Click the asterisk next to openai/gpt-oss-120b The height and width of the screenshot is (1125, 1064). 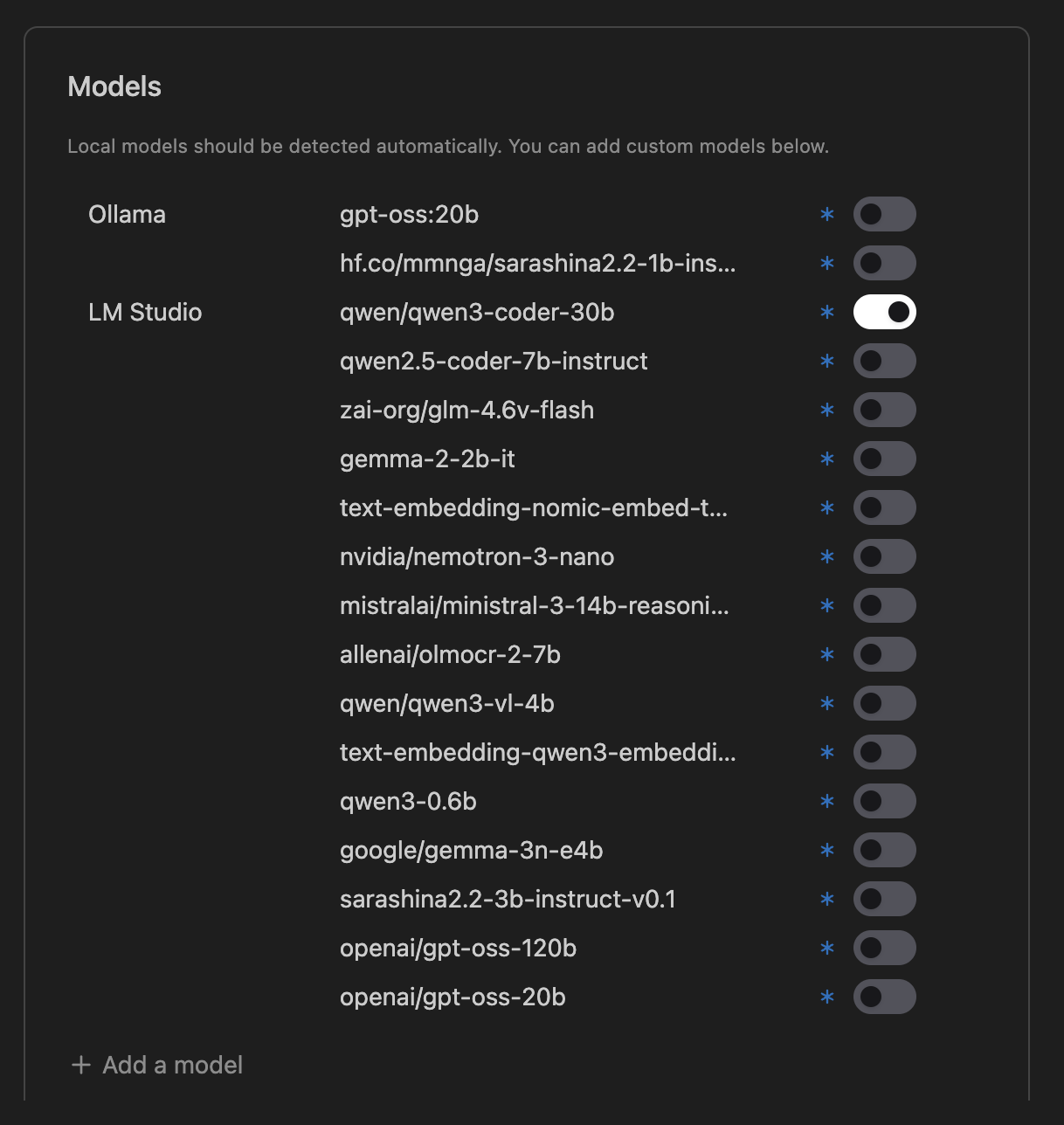tap(826, 948)
